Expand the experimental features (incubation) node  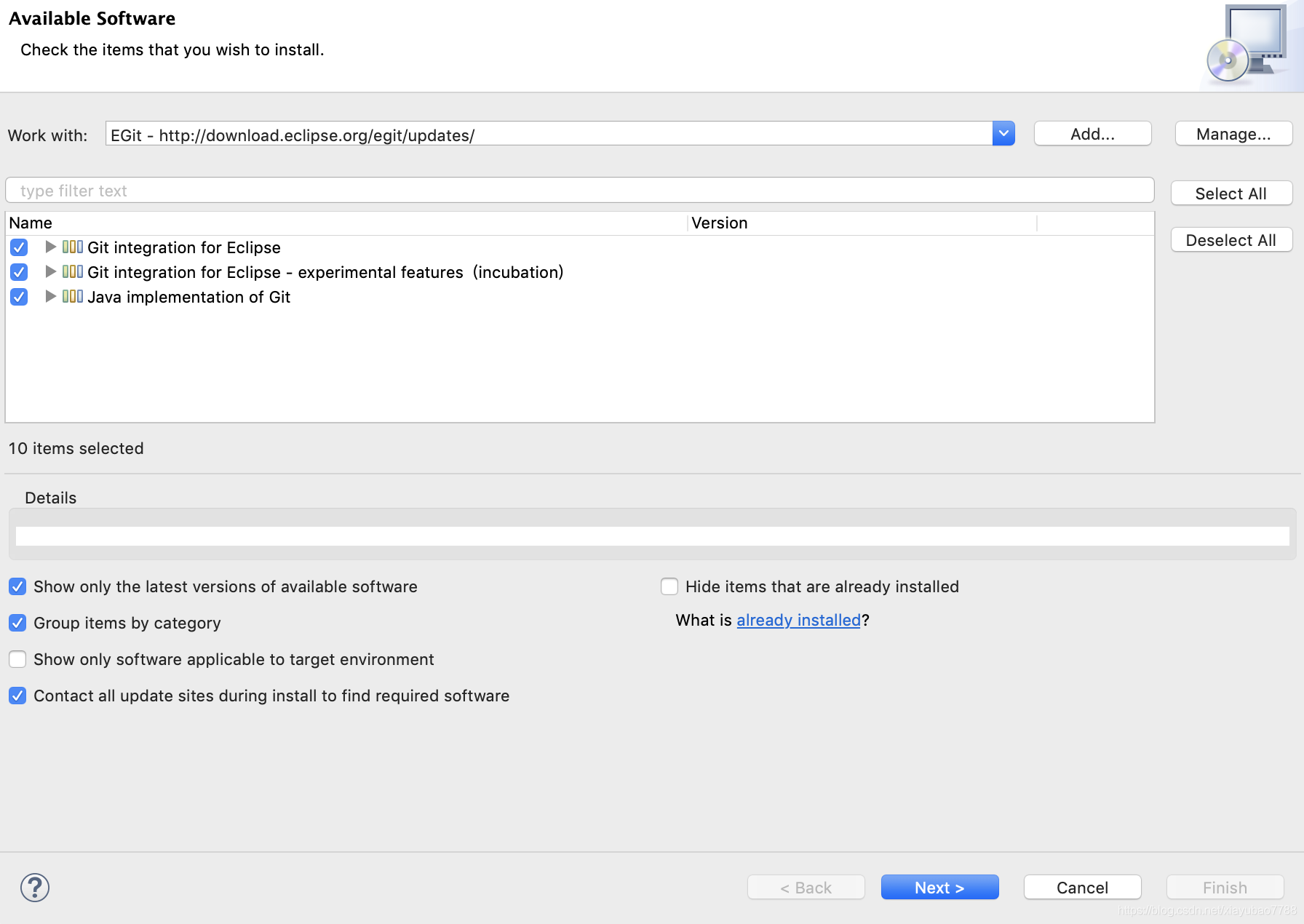pos(50,271)
